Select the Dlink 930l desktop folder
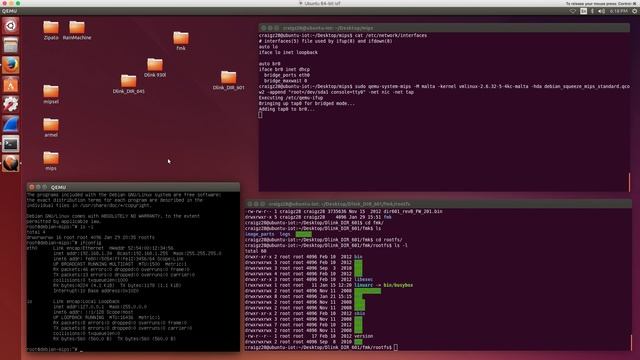This screenshot has height=360, width=640. 155,68
